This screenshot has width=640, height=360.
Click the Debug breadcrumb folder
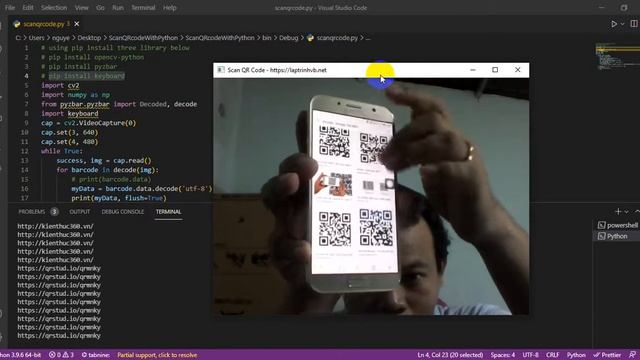click(289, 38)
